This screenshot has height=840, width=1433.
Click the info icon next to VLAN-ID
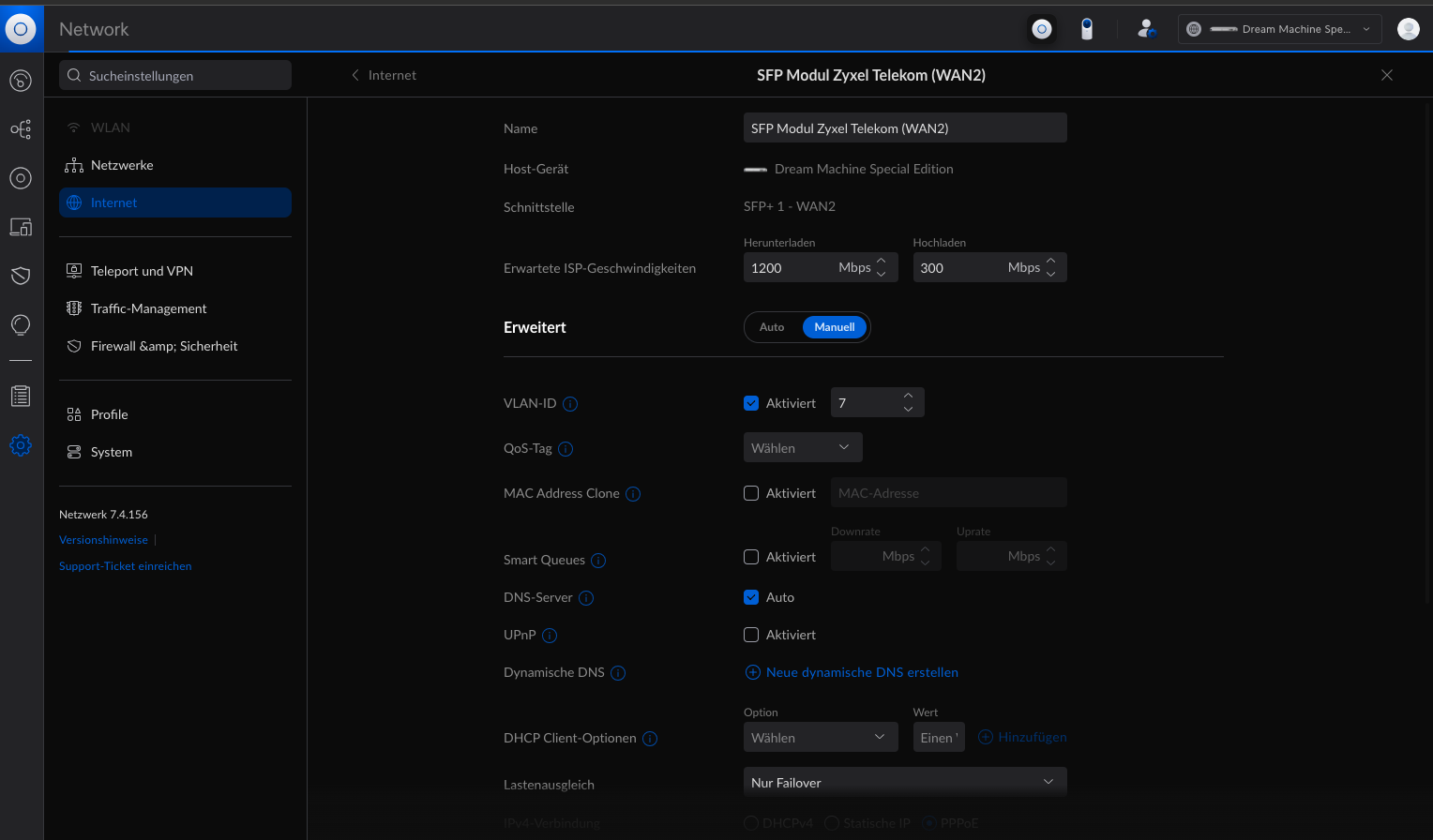570,404
